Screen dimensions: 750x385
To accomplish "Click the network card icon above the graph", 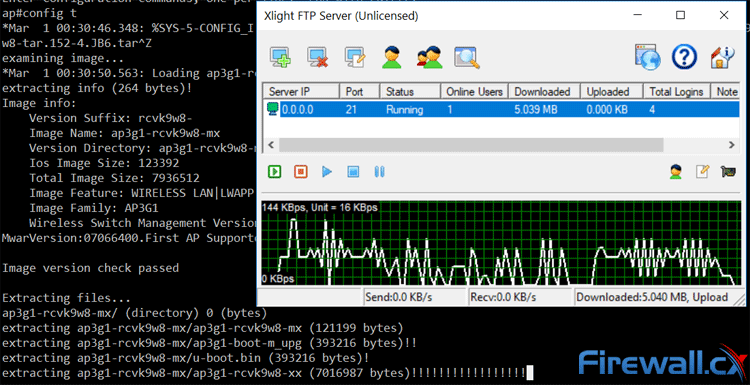I will pos(728,171).
